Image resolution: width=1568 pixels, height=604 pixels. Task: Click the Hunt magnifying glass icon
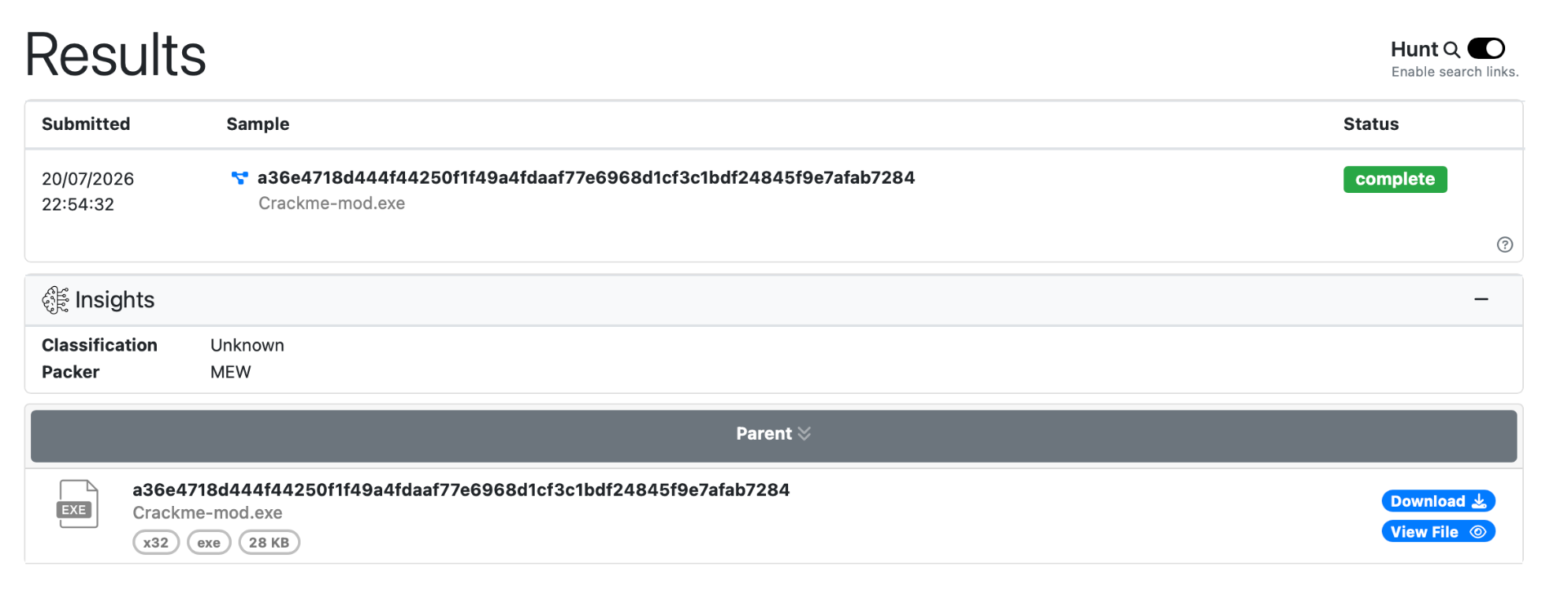[1451, 50]
